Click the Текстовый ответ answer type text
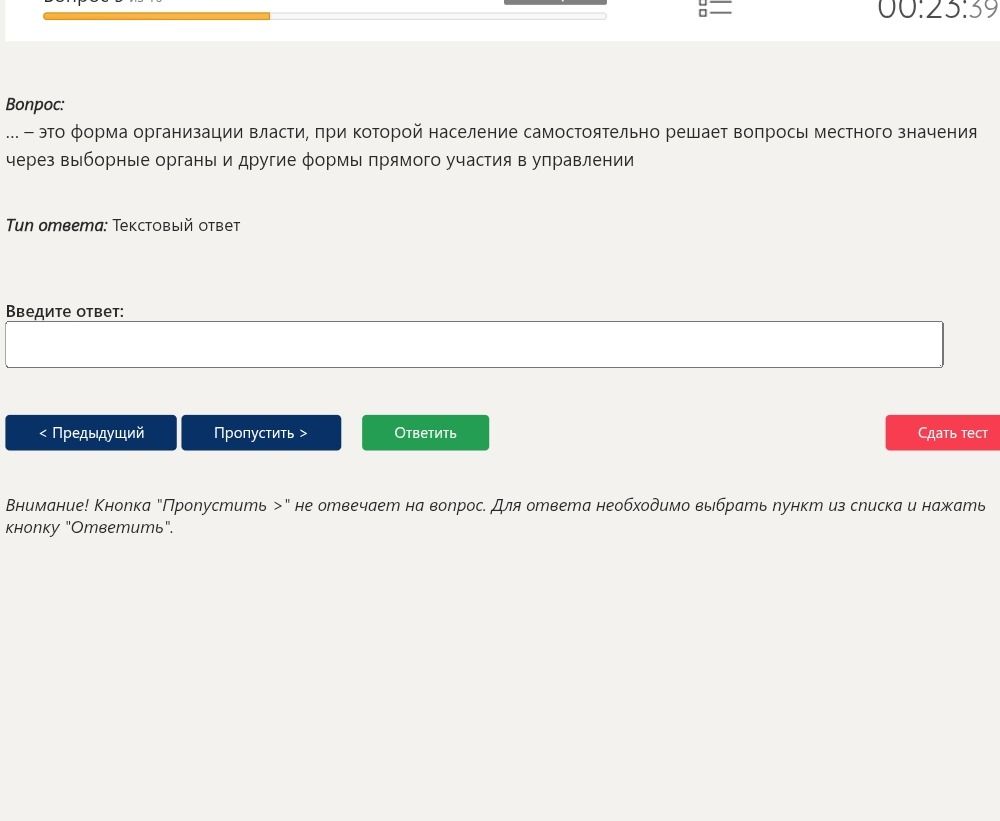Viewport: 1000px width, 821px height. (x=176, y=225)
